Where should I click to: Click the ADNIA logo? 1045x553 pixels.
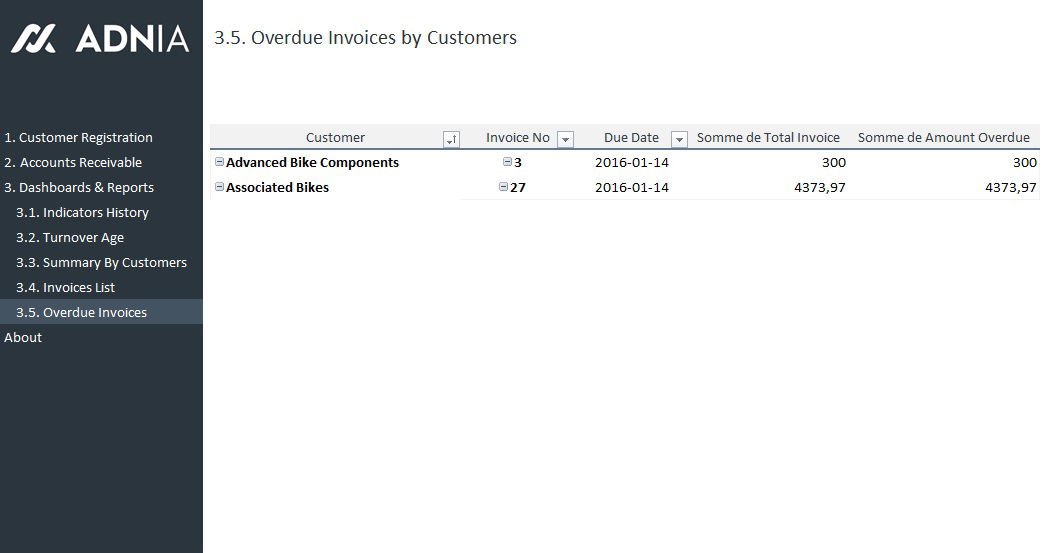pos(100,39)
